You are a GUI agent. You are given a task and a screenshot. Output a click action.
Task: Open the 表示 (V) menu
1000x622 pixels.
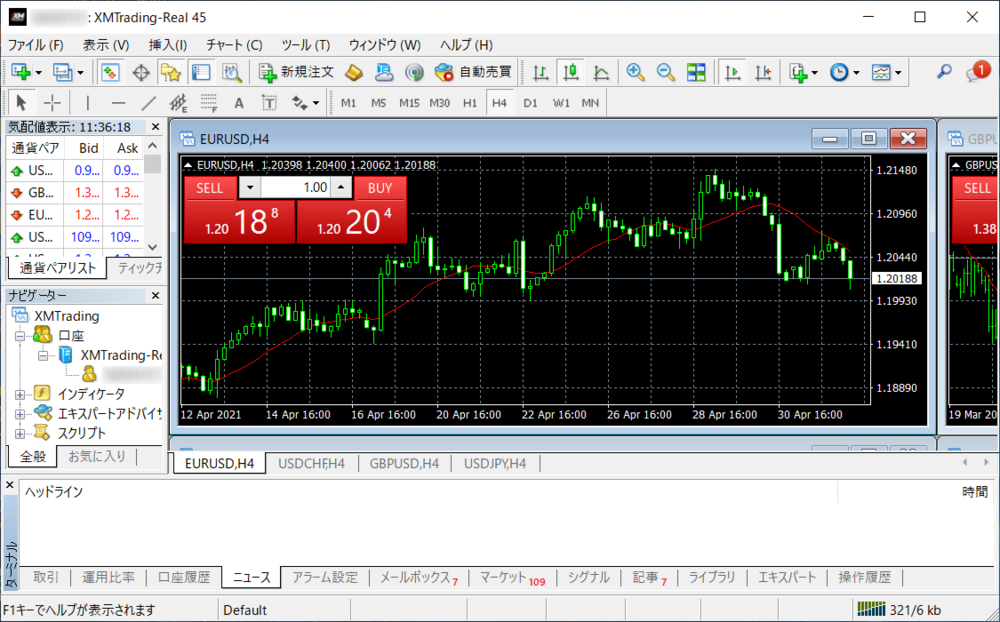click(106, 45)
